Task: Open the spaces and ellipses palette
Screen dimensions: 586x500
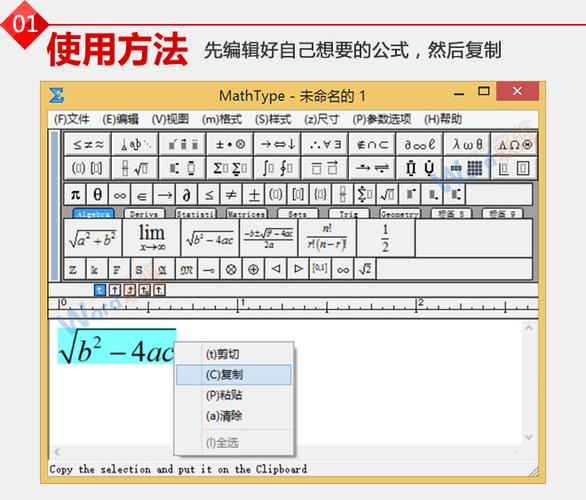Action: point(135,144)
